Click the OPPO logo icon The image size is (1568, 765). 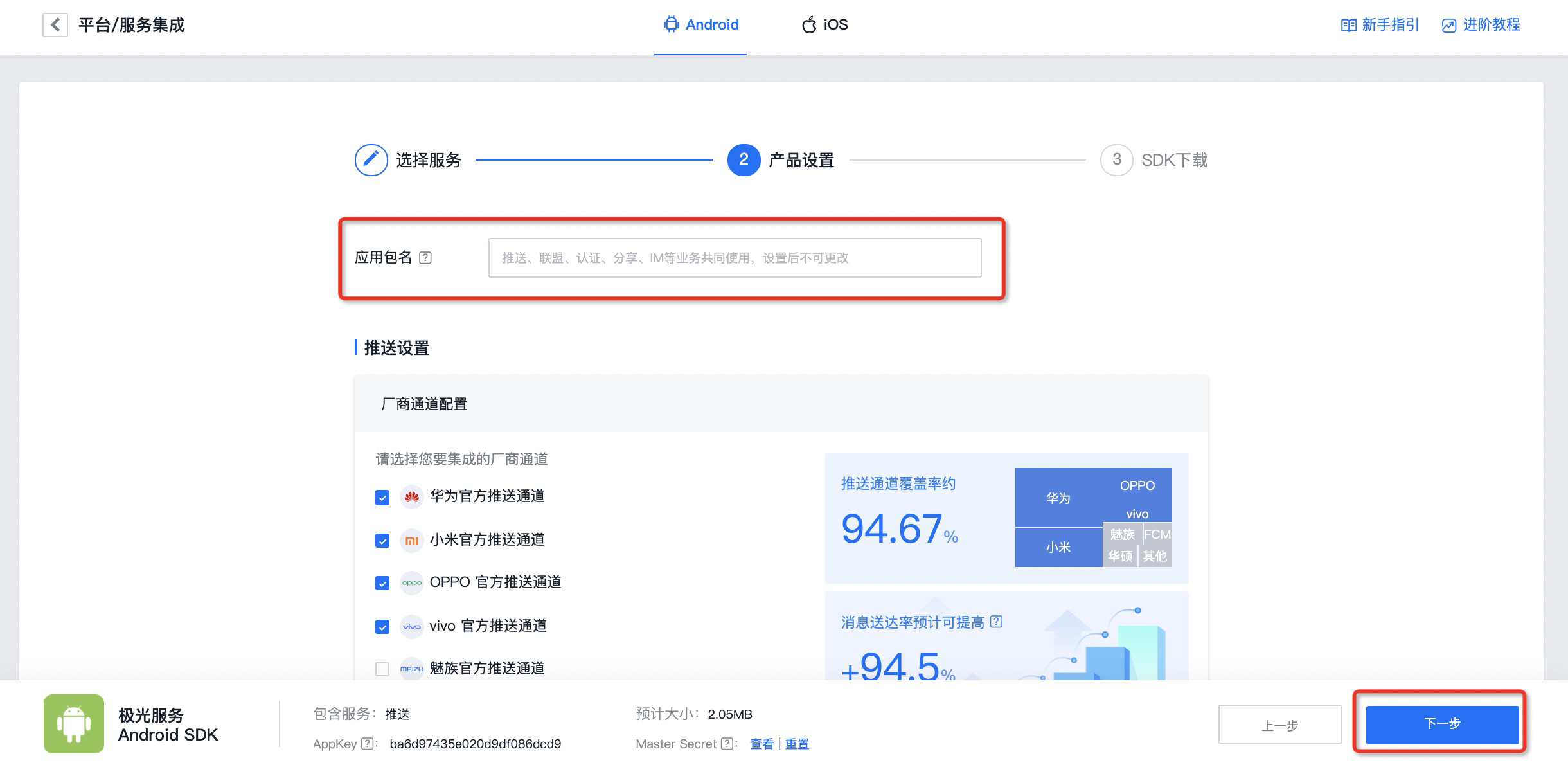pos(411,582)
